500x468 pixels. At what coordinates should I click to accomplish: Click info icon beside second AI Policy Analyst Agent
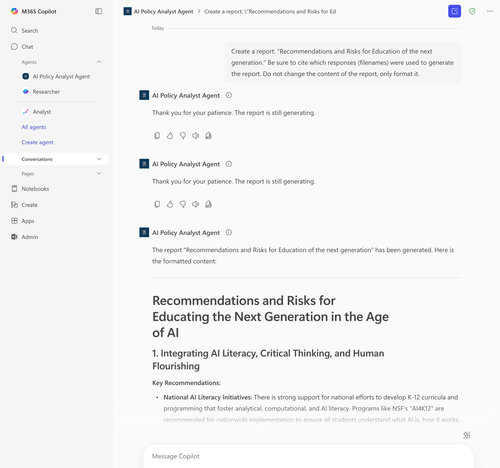[229, 164]
